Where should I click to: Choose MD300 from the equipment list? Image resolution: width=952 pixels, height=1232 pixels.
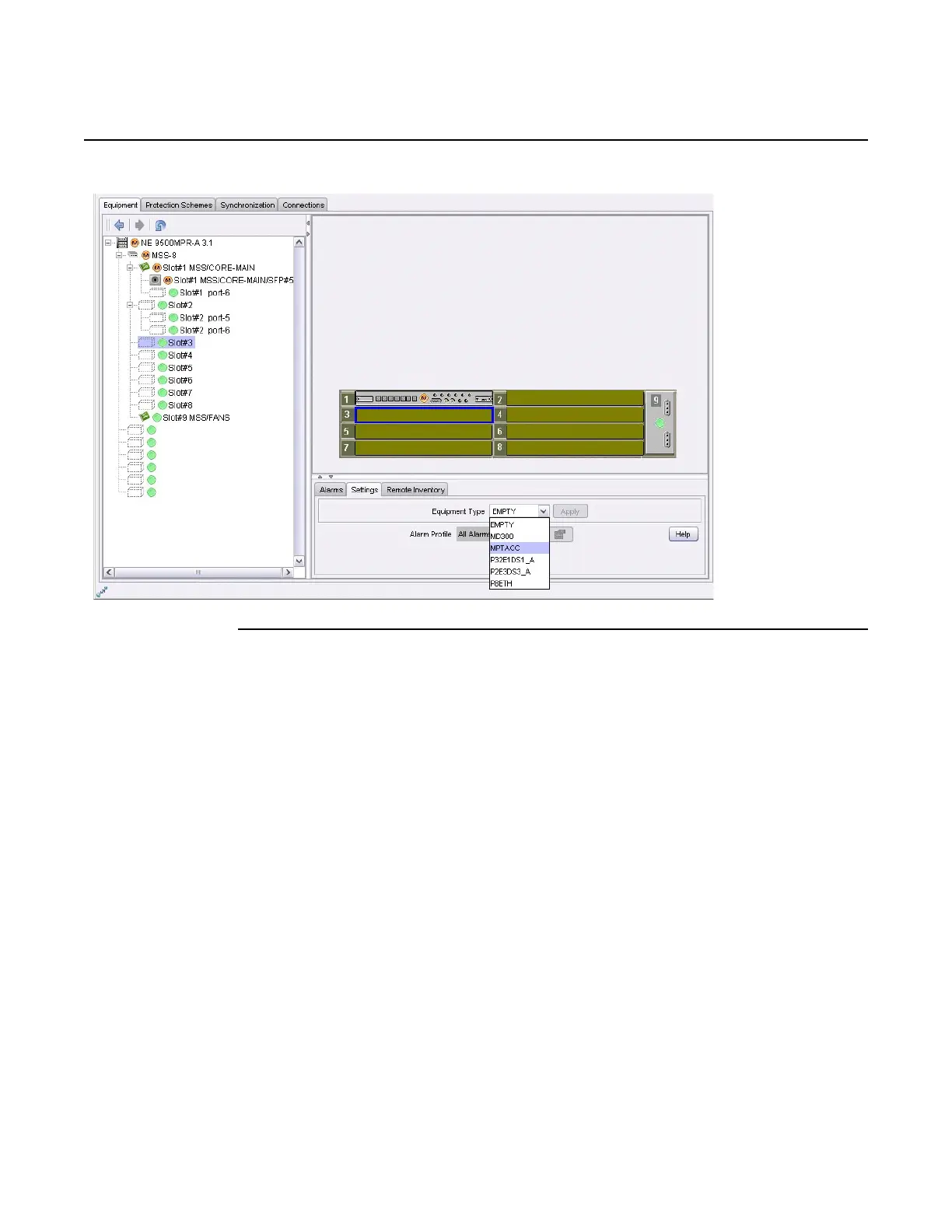[520, 537]
